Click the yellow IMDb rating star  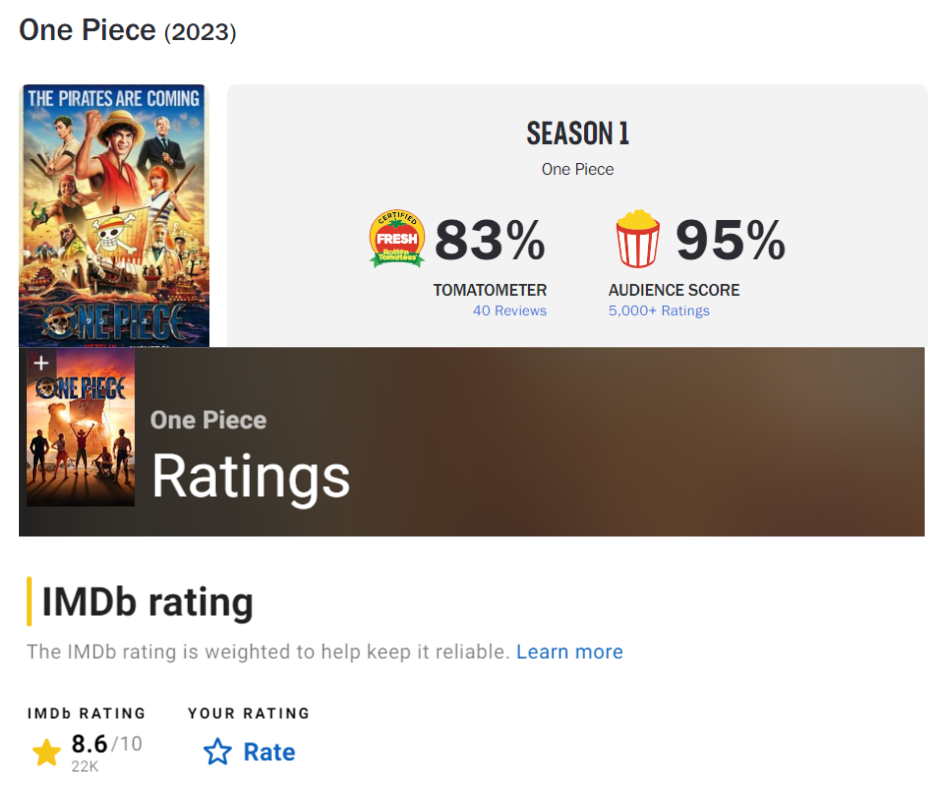[x=46, y=752]
